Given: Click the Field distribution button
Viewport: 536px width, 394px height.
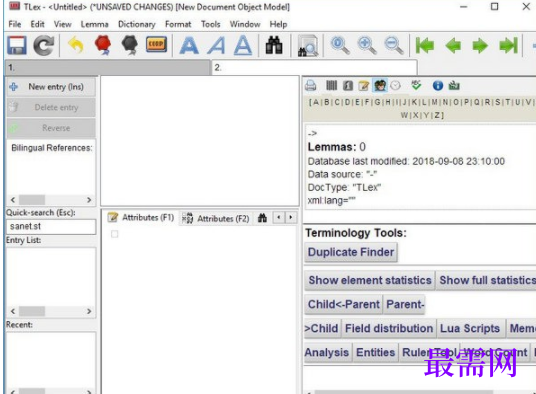Looking at the screenshot, I should [x=389, y=328].
